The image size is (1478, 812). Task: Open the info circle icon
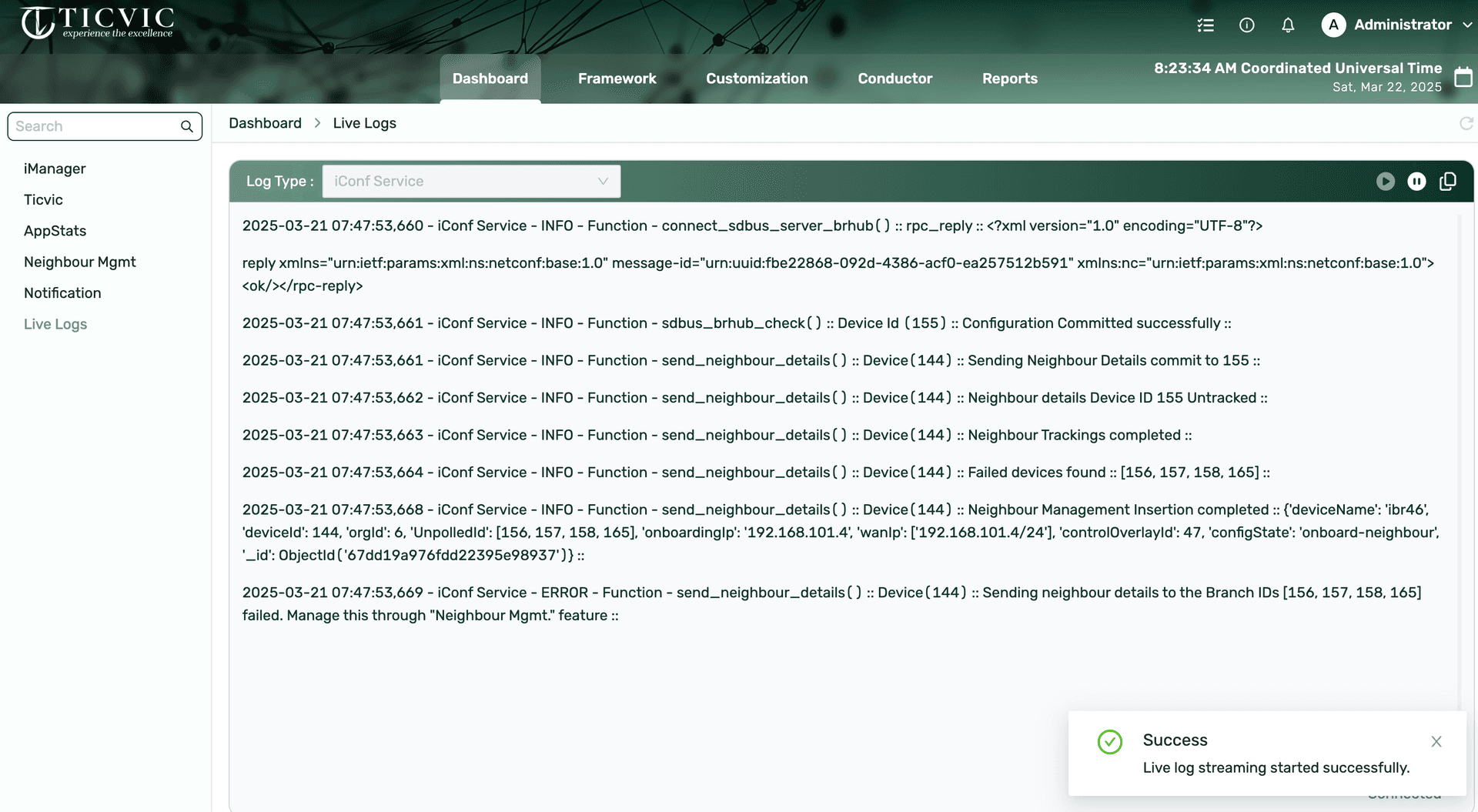pyautogui.click(x=1247, y=25)
